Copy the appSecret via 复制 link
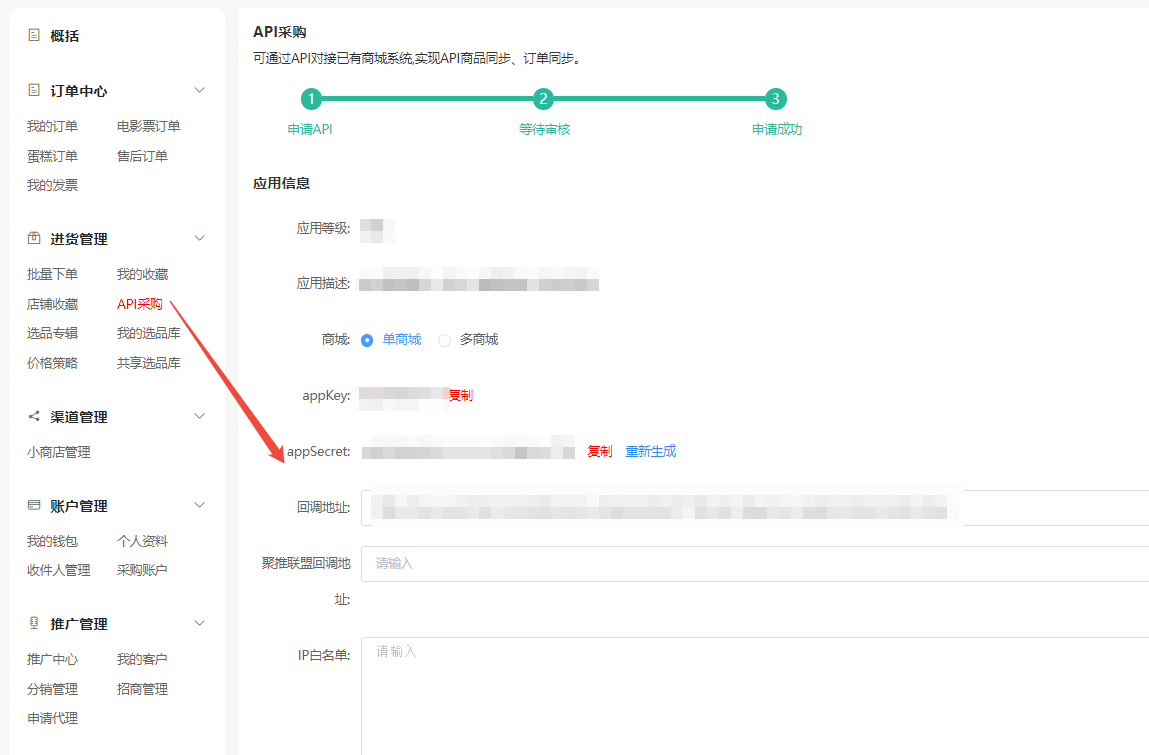 (599, 452)
